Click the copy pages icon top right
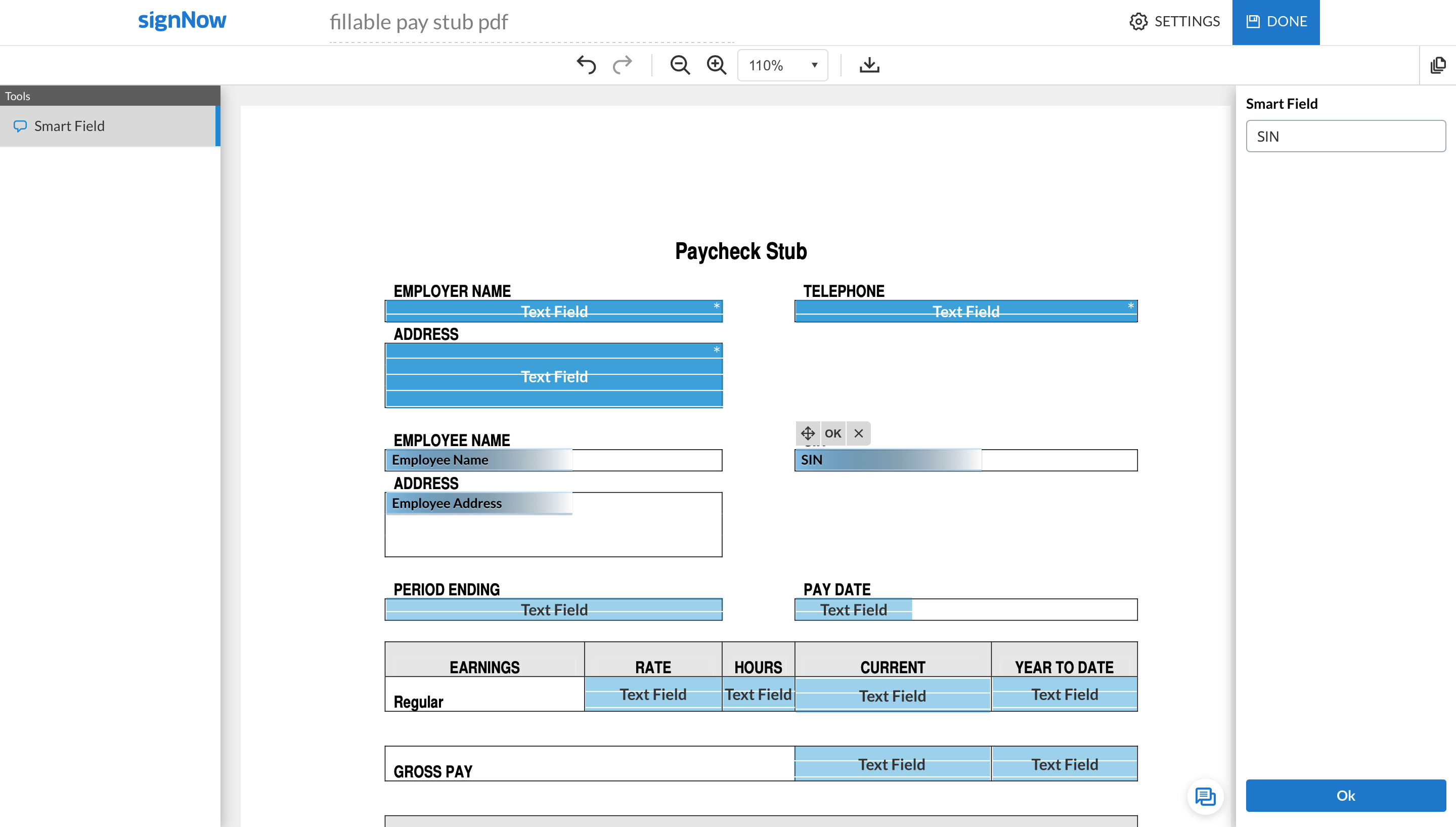This screenshot has height=827, width=1456. pos(1438,65)
